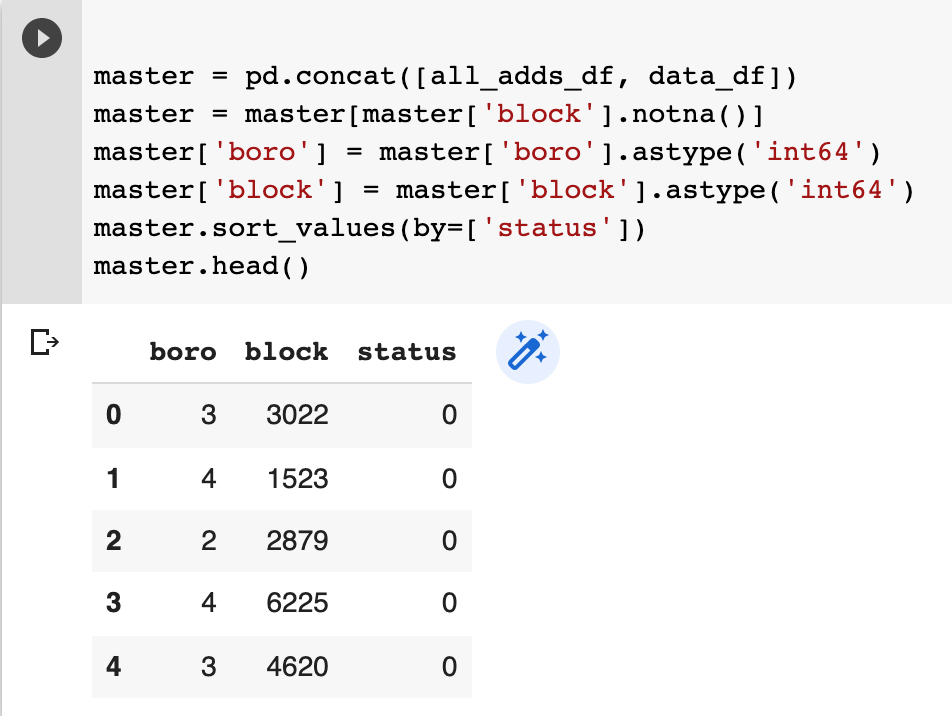Screen dimensions: 952x716
Task: Click the 'block' column header
Action: 286,352
